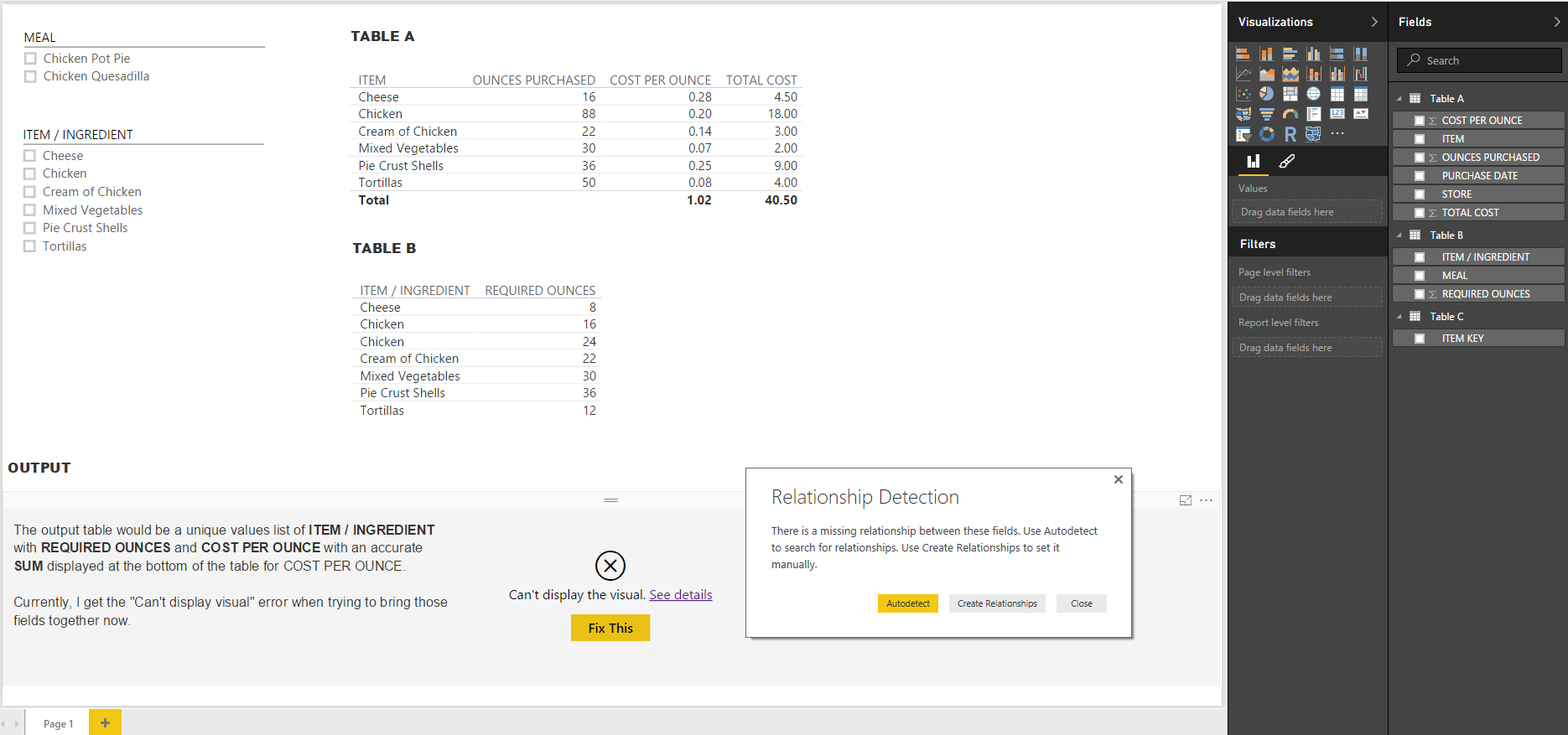This screenshot has width=1568, height=735.
Task: Switch to the Fields well tab
Action: (x=1254, y=161)
